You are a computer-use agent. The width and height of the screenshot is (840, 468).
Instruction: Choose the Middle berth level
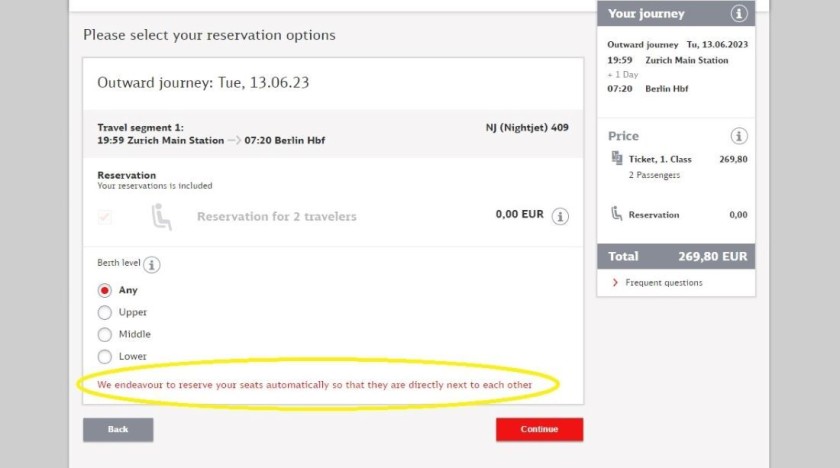[x=104, y=335]
